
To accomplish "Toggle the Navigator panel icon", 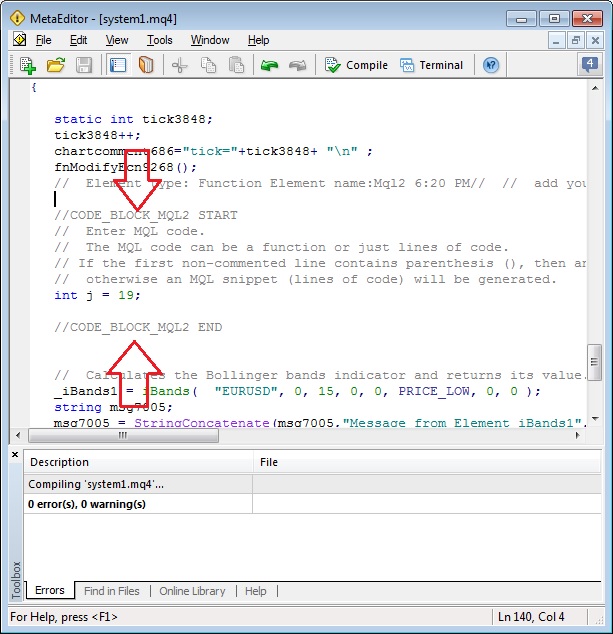I will click(118, 65).
